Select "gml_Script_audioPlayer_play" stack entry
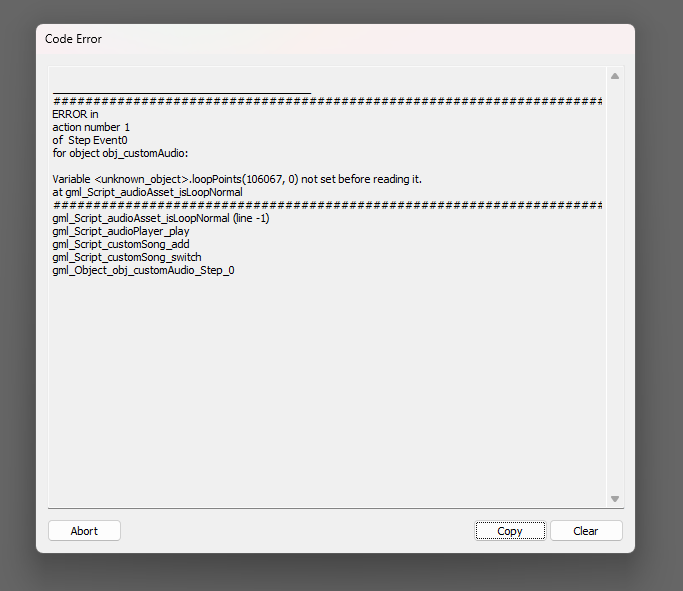Image resolution: width=683 pixels, height=591 pixels. coord(121,231)
